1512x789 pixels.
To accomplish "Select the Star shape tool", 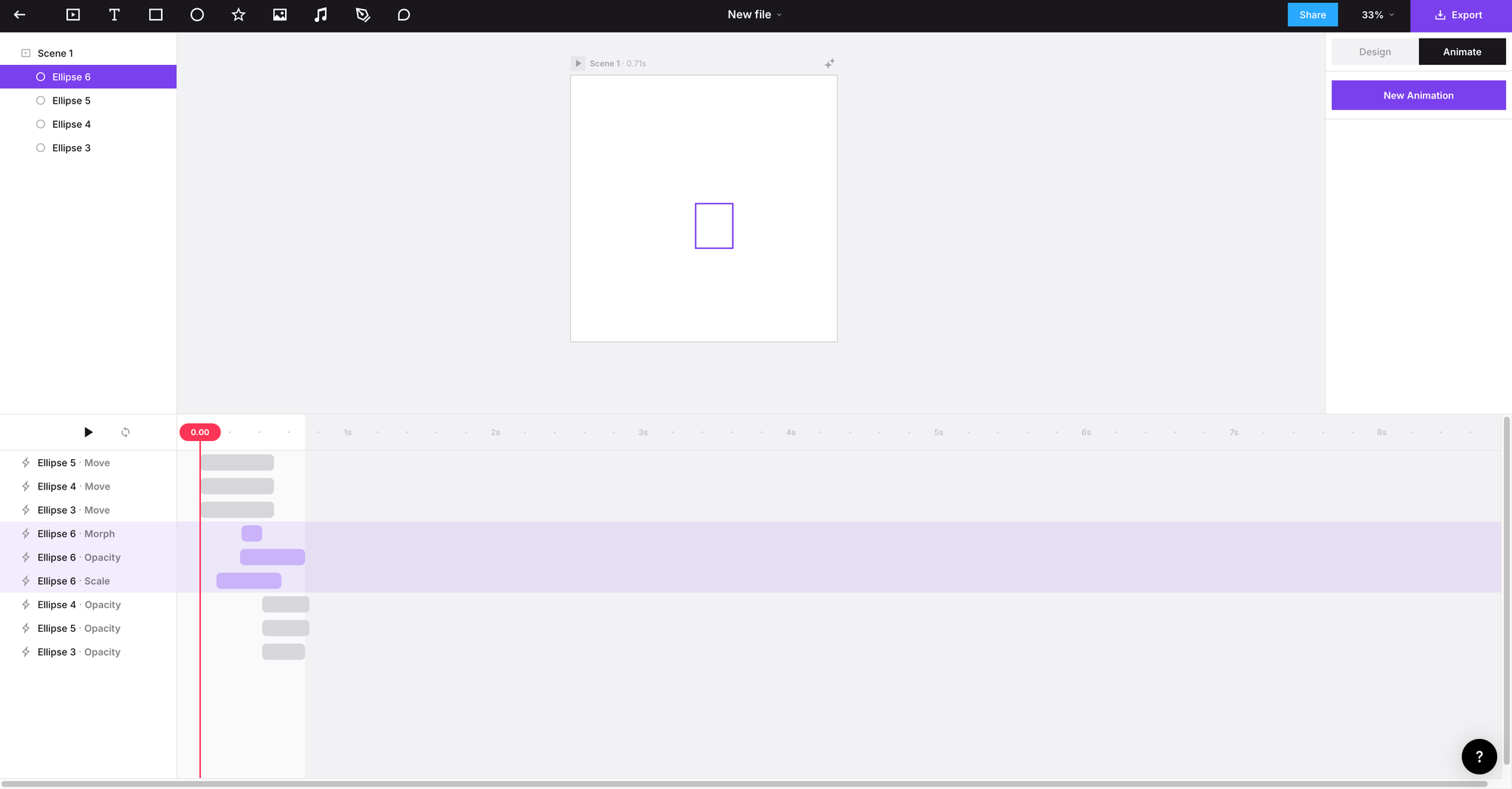I will click(238, 14).
